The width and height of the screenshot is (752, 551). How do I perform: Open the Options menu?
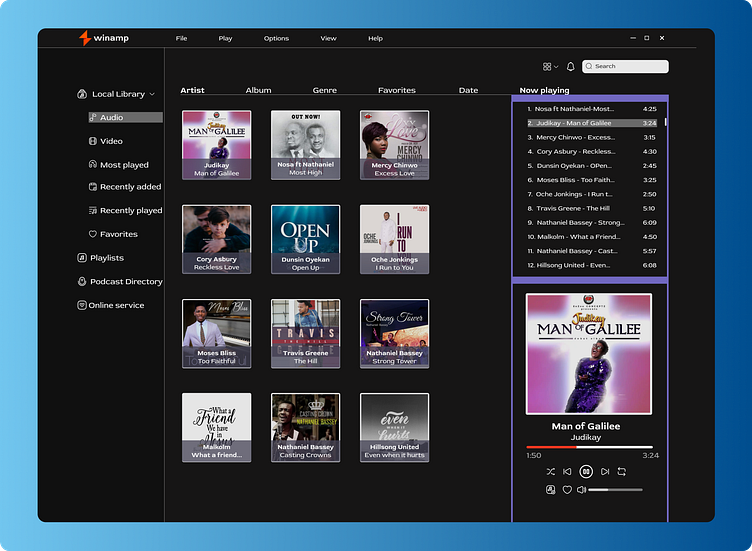tap(276, 38)
